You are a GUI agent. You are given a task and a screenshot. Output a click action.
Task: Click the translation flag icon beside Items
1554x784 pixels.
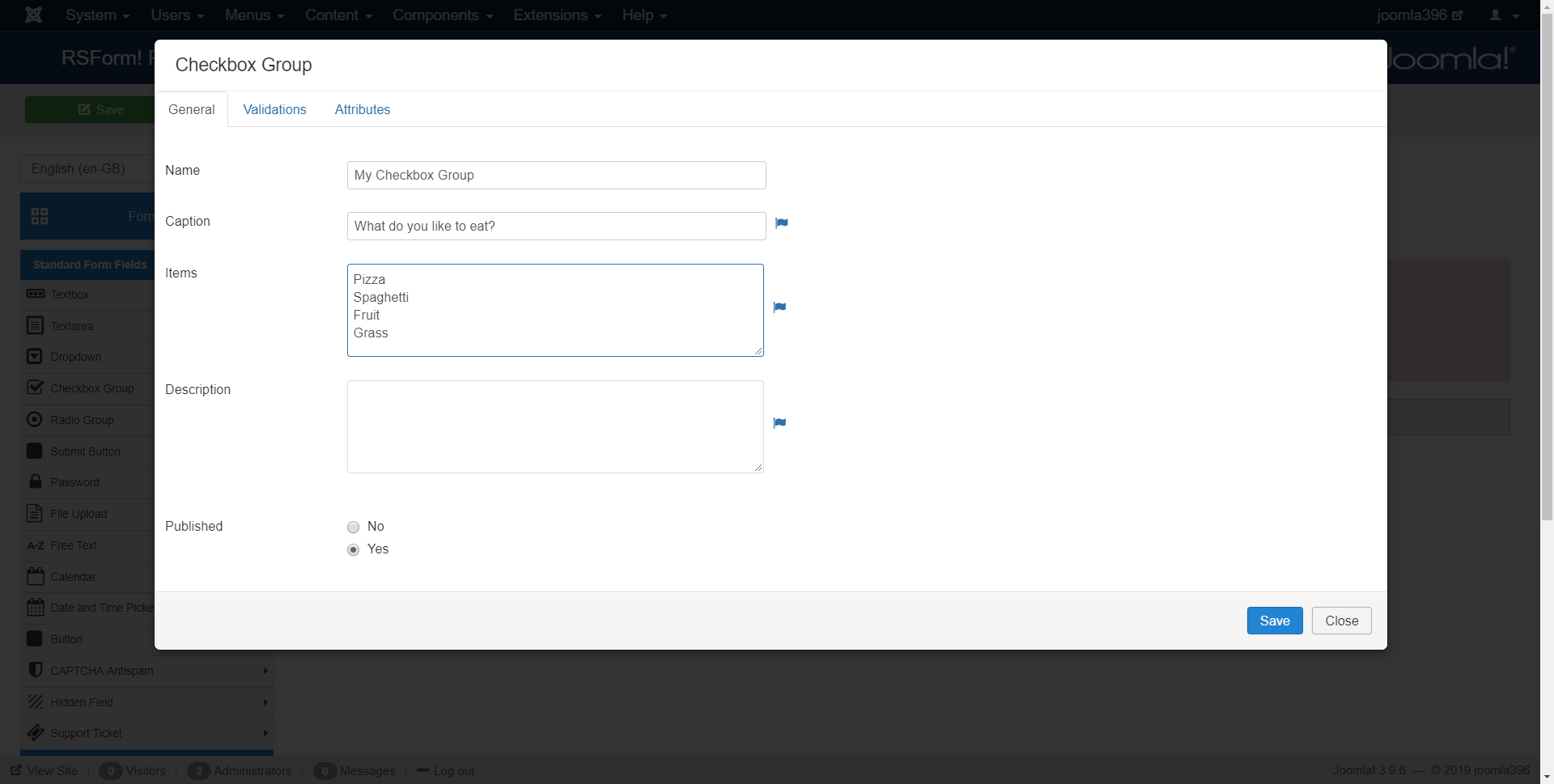tap(779, 307)
